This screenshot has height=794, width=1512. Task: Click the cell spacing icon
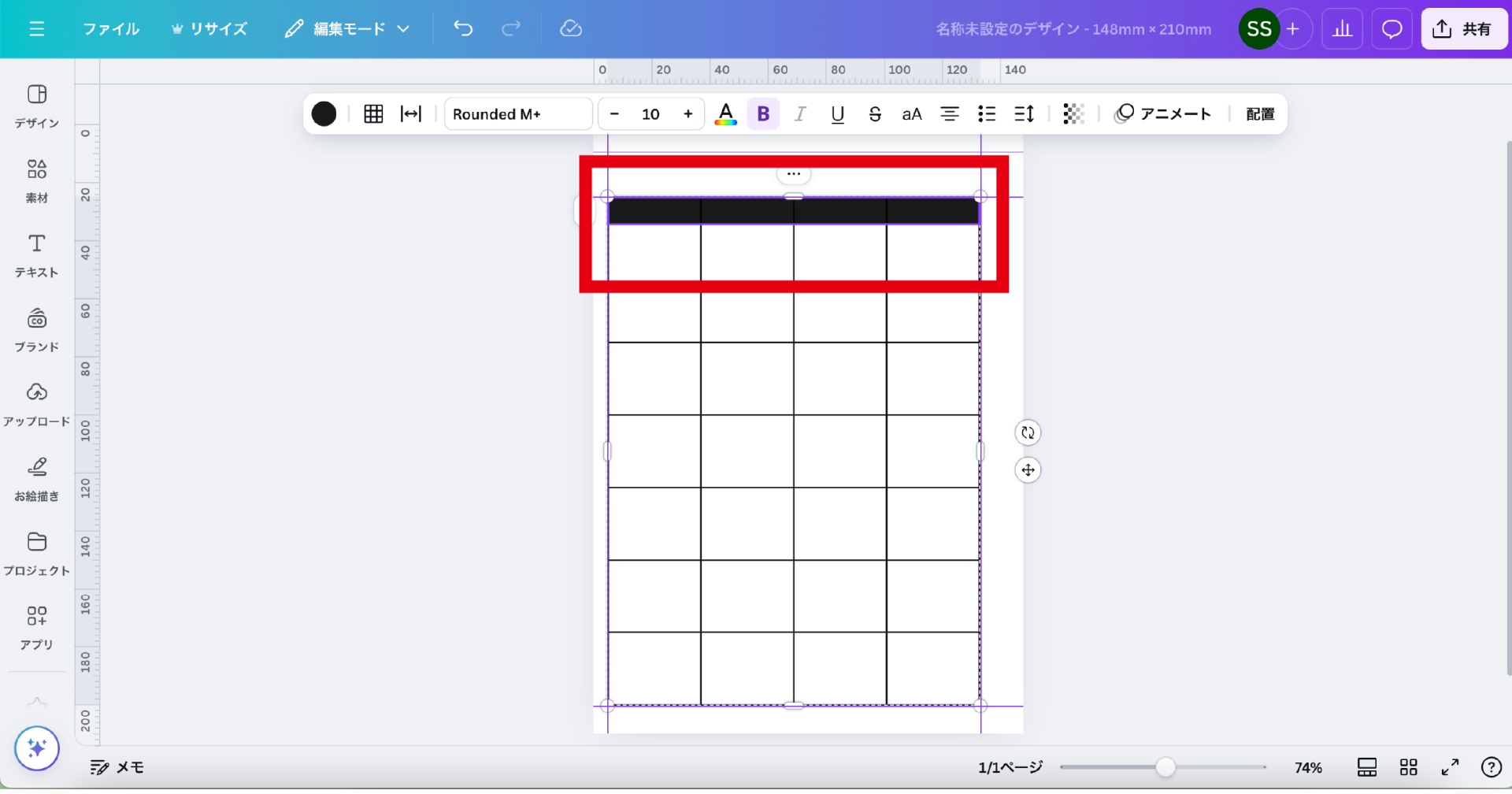coord(411,114)
